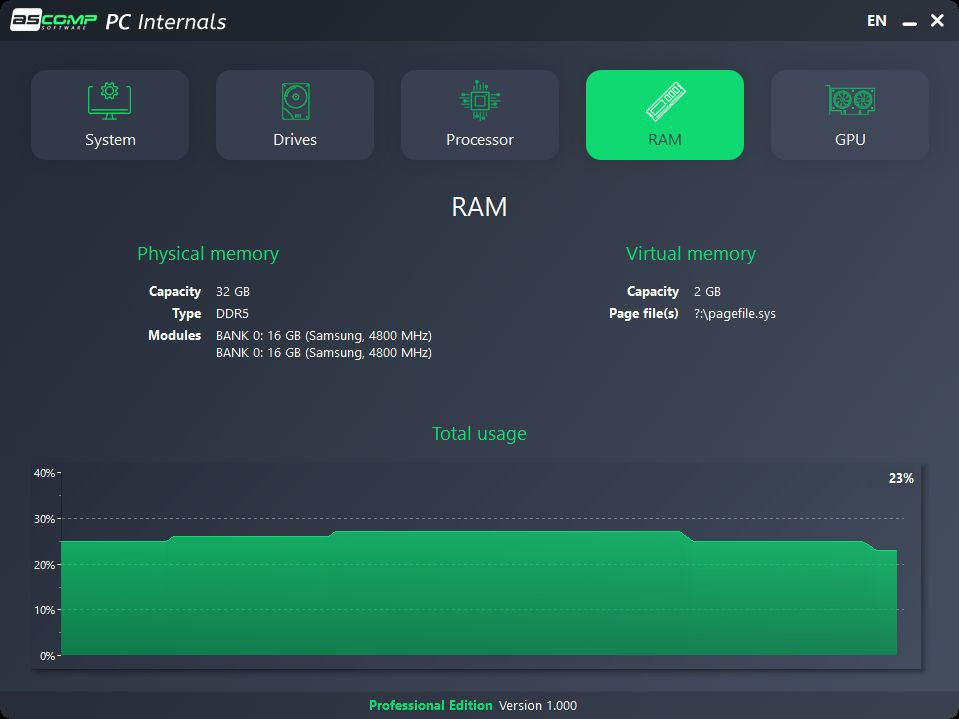Click the Total usage heading
Image resolution: width=959 pixels, height=719 pixels.
[480, 433]
